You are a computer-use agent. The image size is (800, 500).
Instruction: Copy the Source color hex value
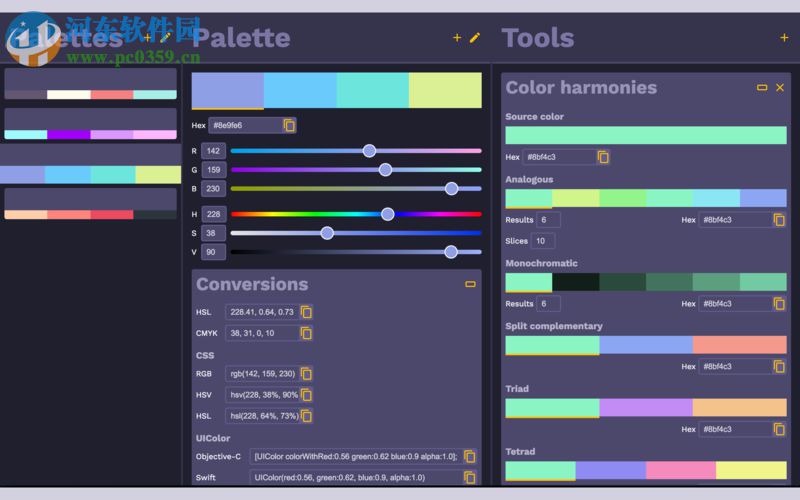603,157
